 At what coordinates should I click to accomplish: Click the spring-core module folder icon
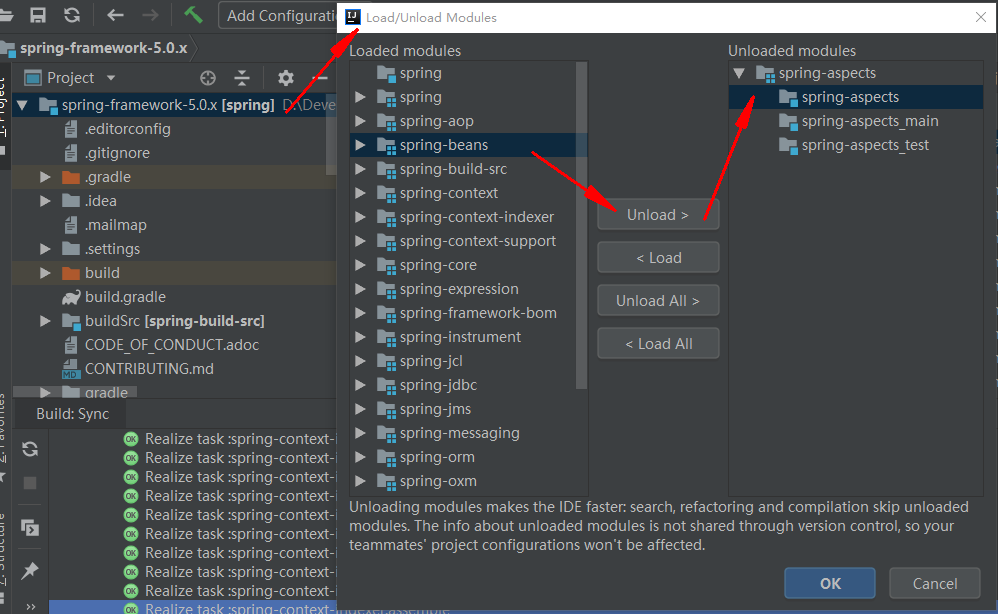click(x=386, y=265)
